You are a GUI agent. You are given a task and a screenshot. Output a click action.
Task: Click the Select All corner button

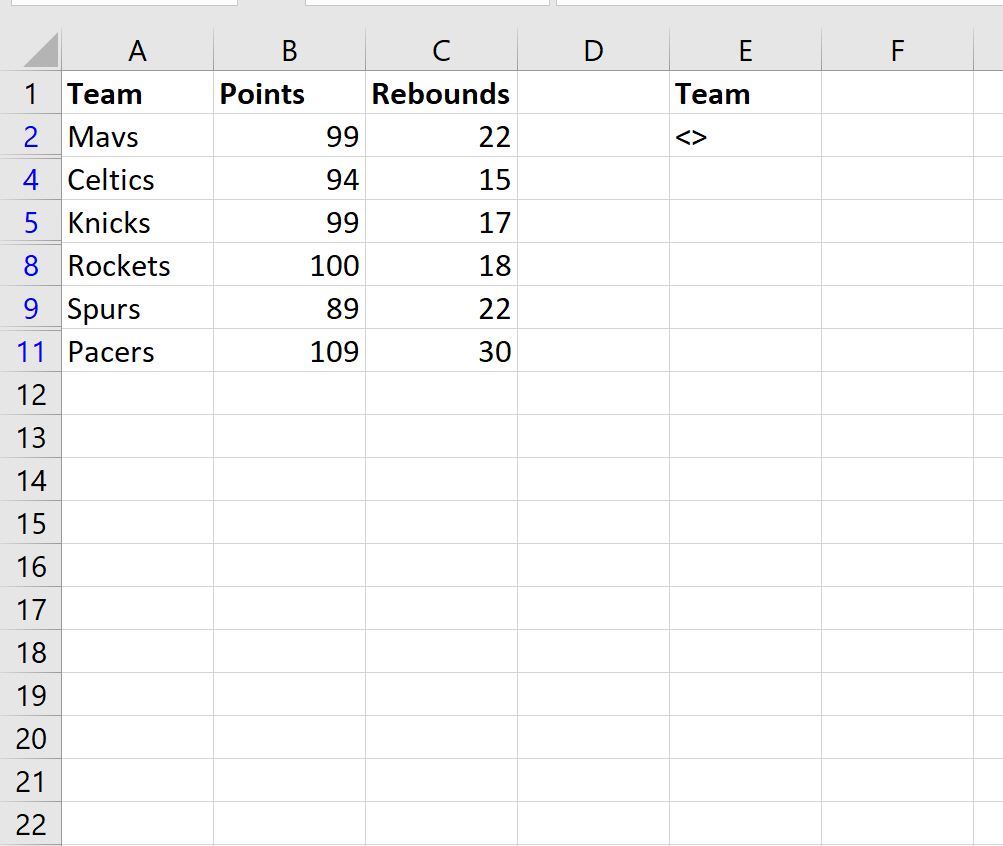pyautogui.click(x=32, y=50)
